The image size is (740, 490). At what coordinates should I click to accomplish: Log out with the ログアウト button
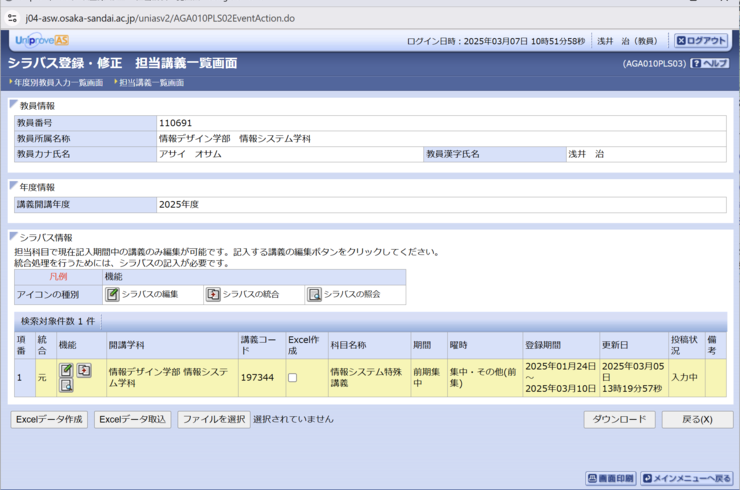[701, 41]
